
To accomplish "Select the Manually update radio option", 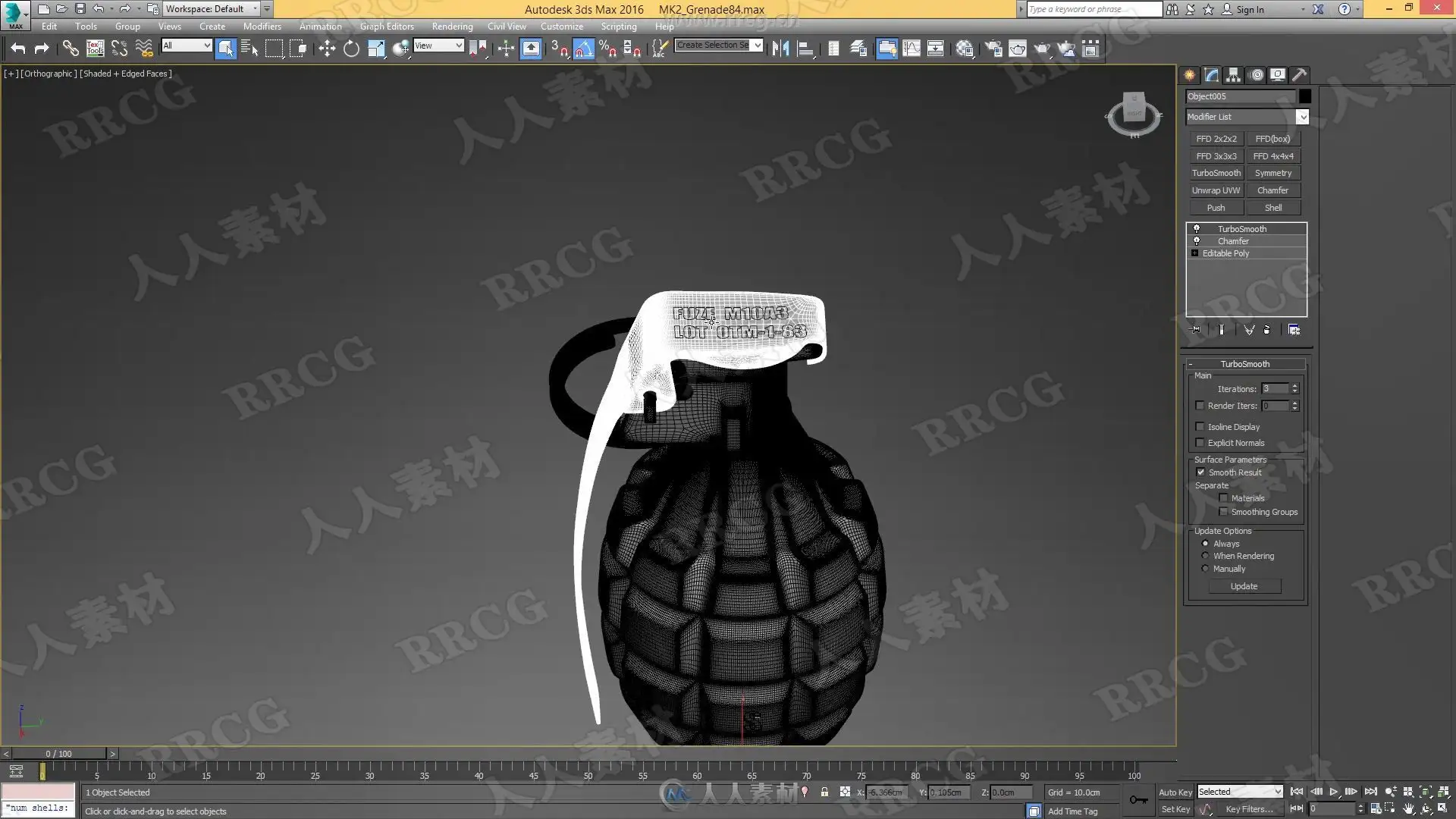I will click(1205, 568).
